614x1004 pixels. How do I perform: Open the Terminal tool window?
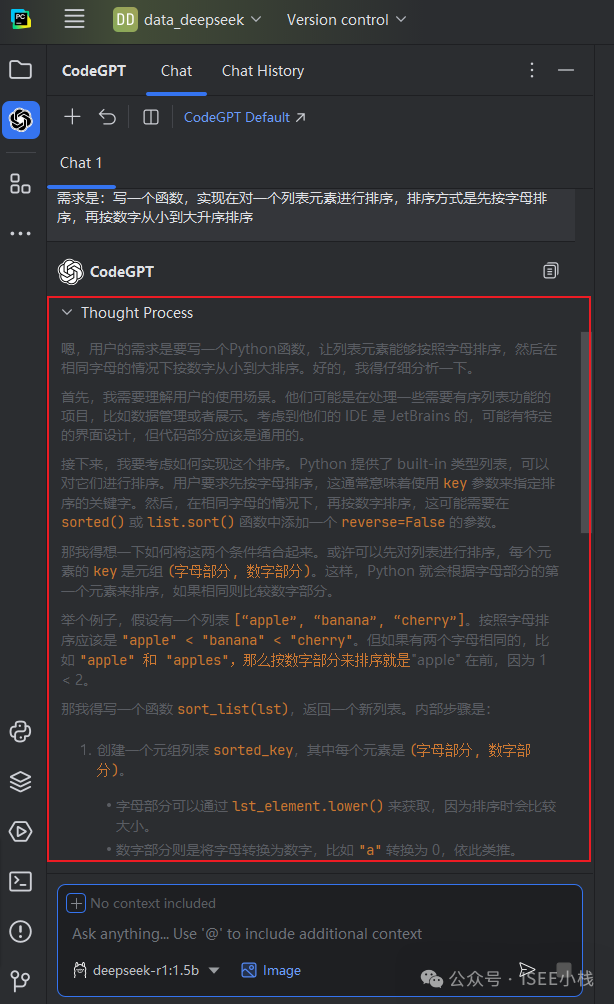(x=20, y=882)
